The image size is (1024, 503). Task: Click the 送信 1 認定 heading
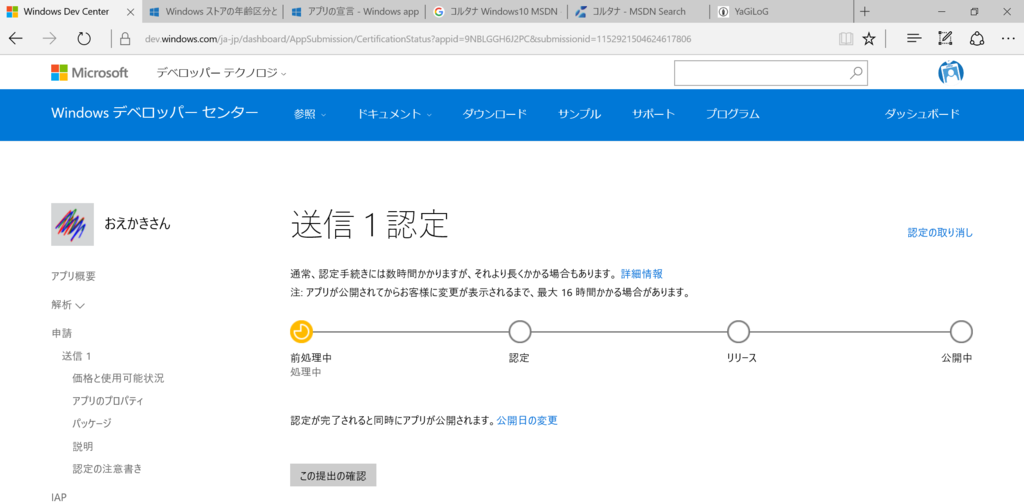370,225
